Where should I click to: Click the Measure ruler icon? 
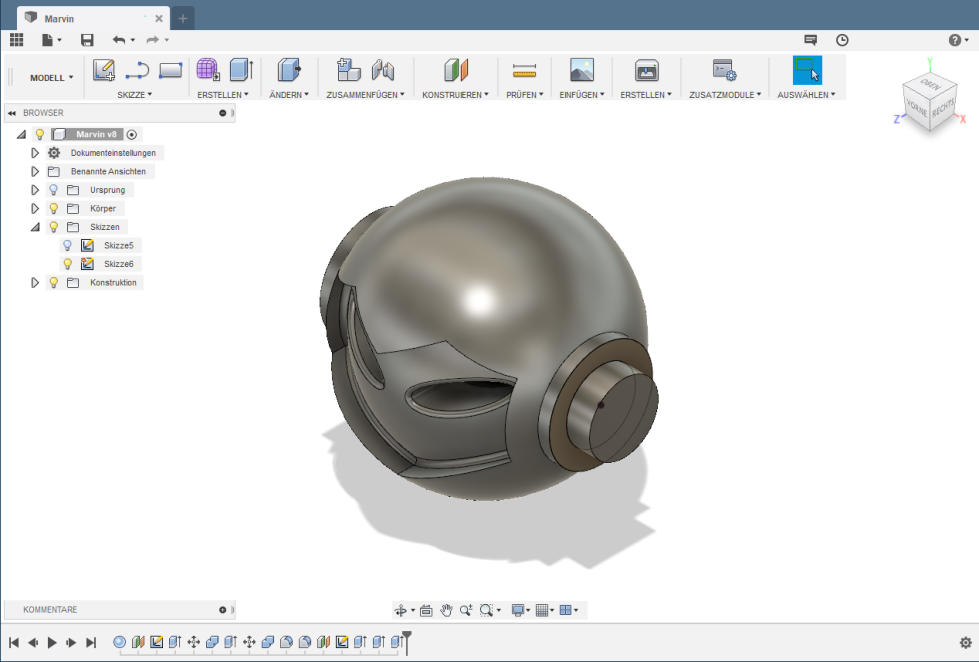point(524,71)
